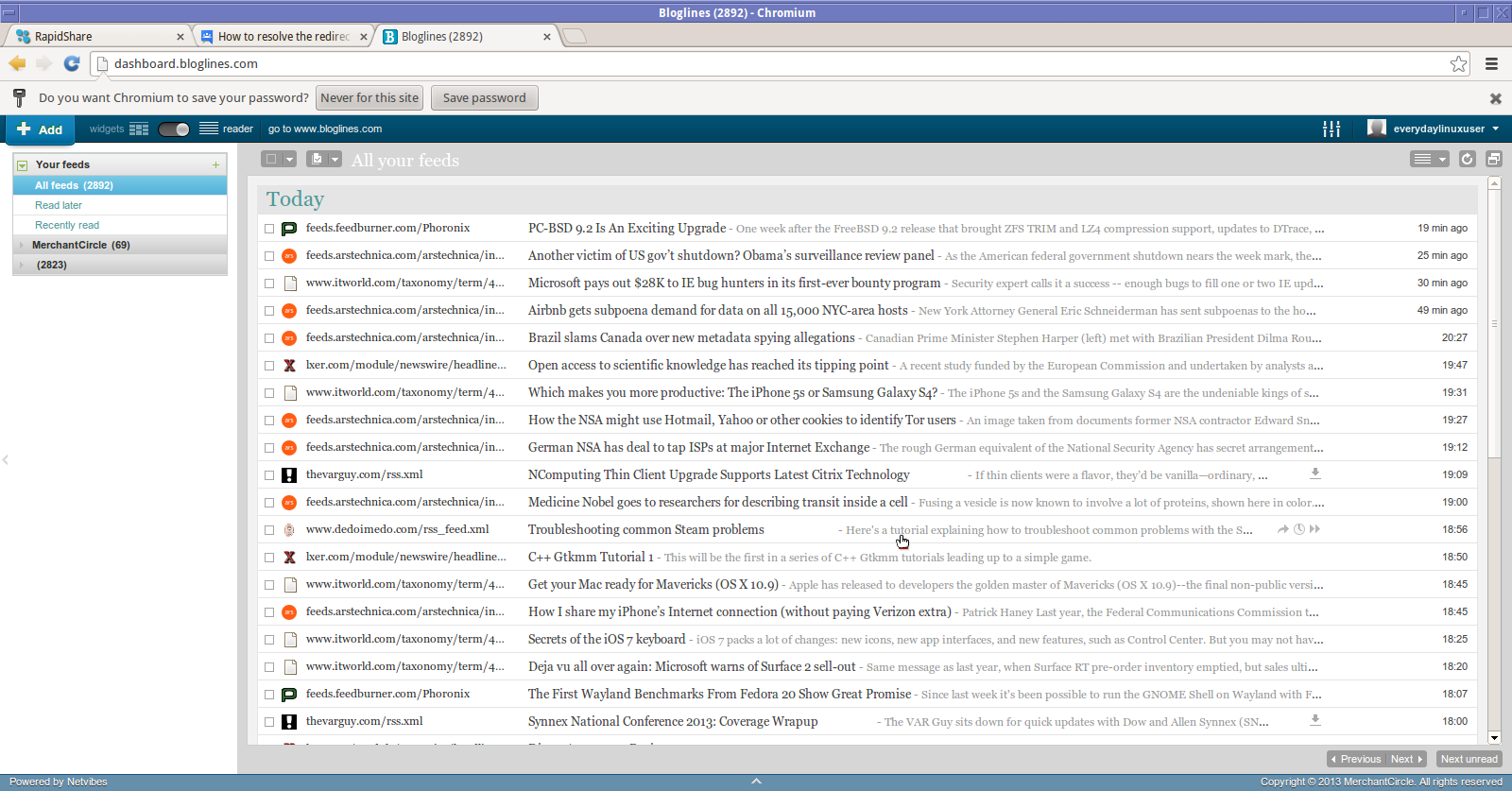Select All feeds (2892) in sidebar

pos(120,185)
